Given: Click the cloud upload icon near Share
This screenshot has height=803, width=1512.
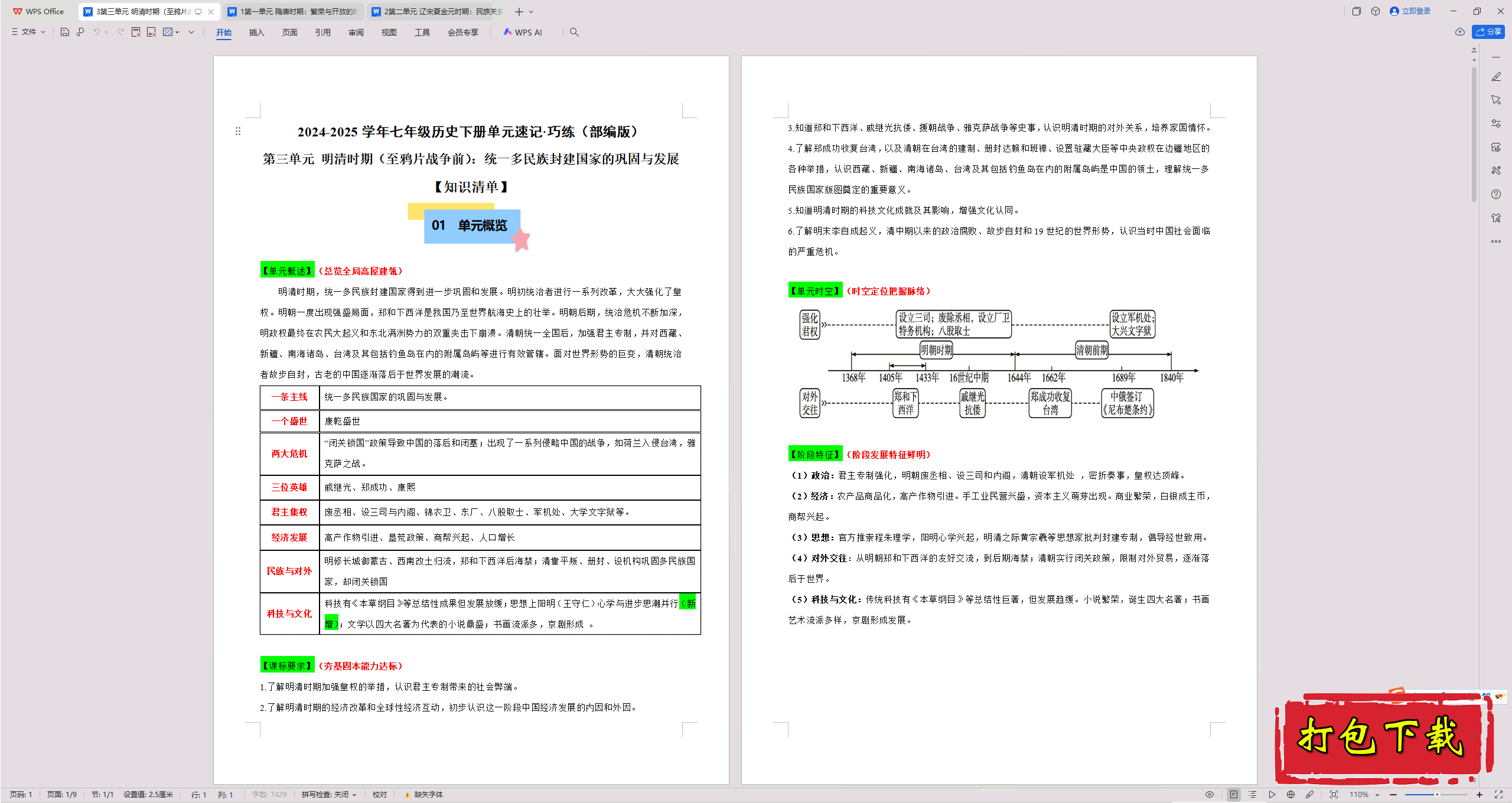Looking at the screenshot, I should coord(1459,32).
